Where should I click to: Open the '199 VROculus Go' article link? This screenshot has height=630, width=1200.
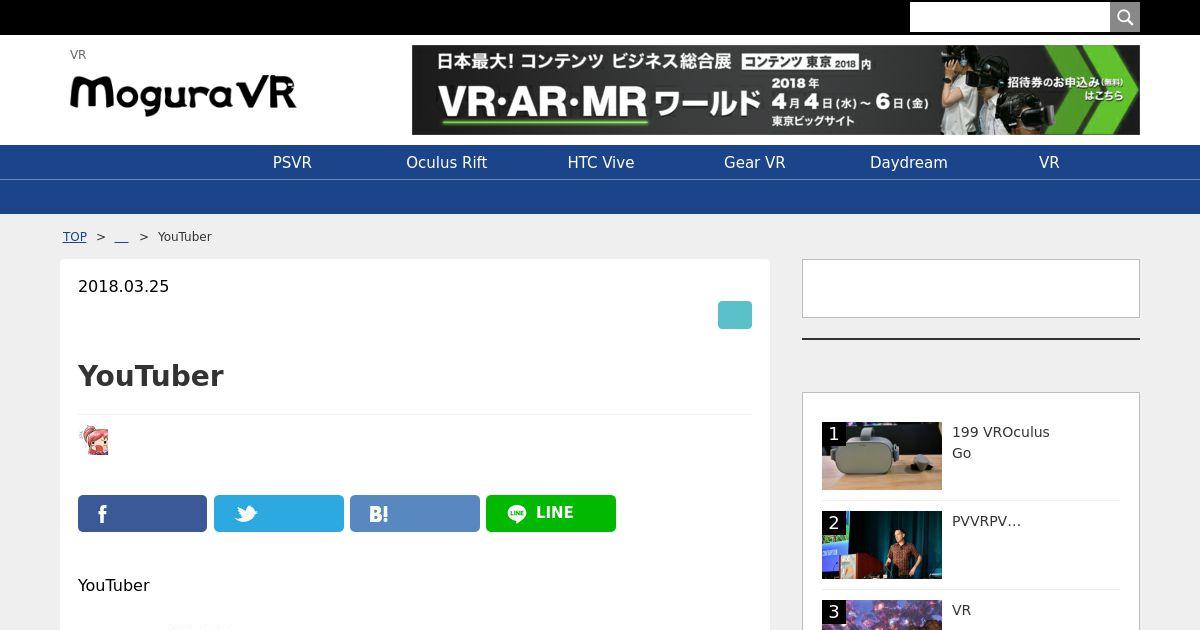pyautogui.click(x=1001, y=442)
